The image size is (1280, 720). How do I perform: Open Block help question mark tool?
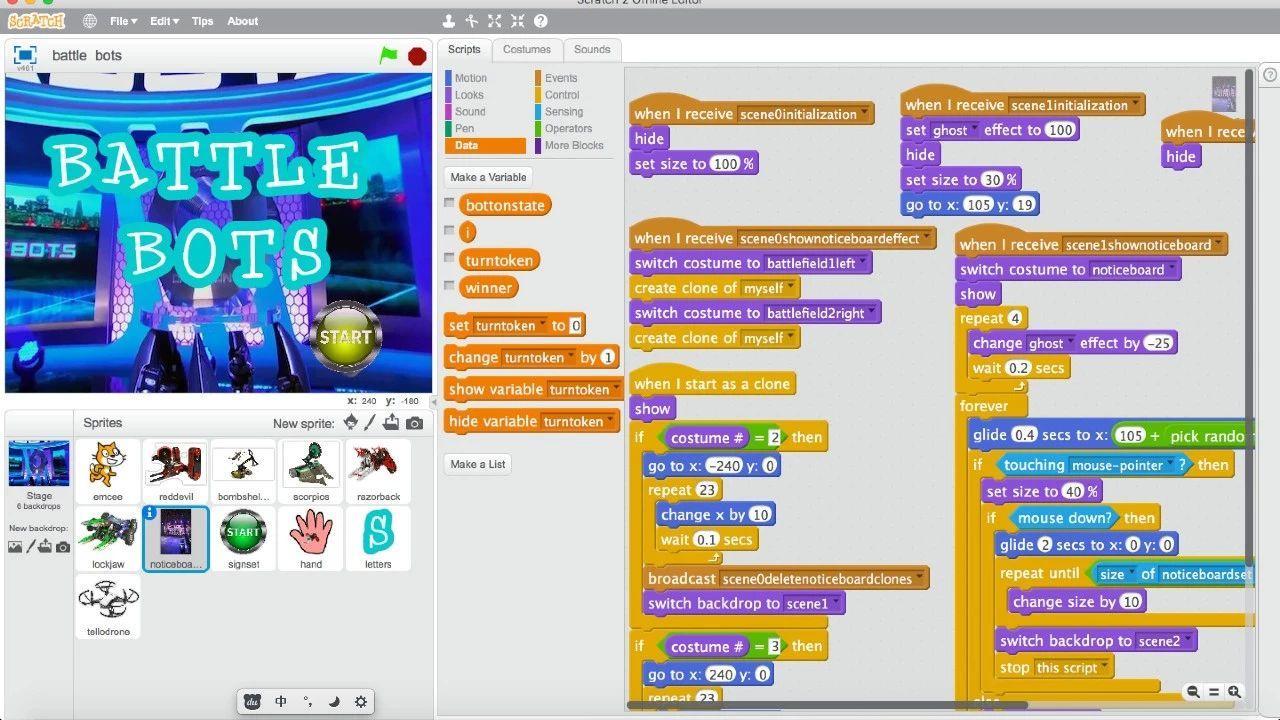pyautogui.click(x=541, y=21)
